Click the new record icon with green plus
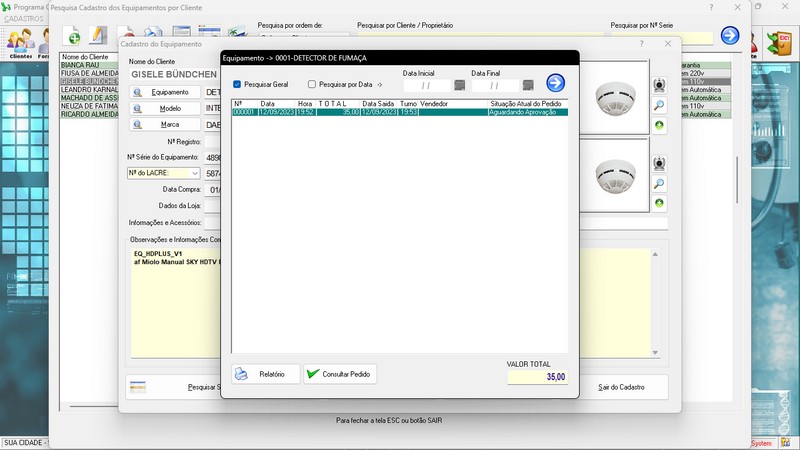800x450 pixels. tap(74, 38)
